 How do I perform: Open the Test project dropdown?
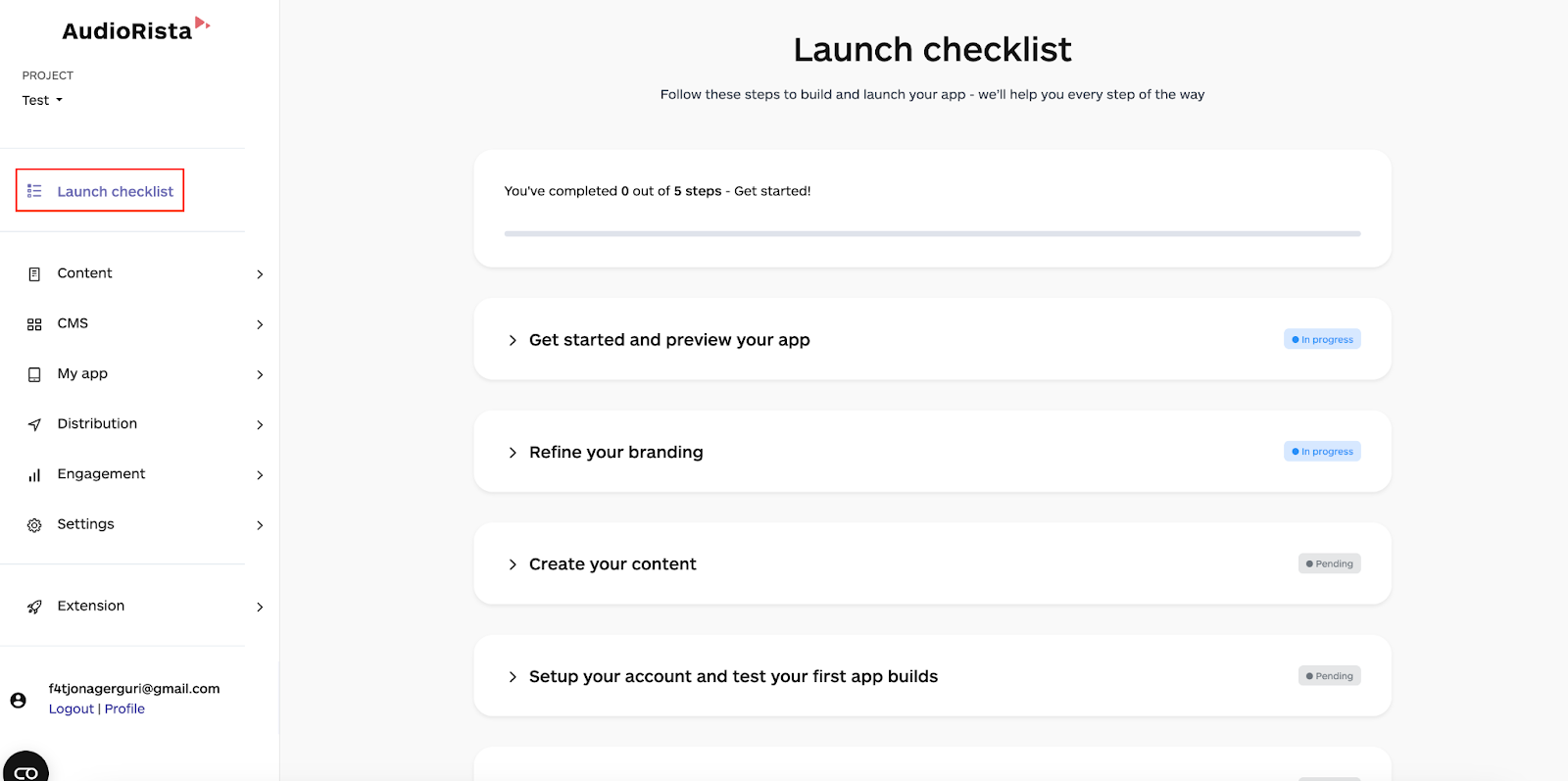[42, 100]
